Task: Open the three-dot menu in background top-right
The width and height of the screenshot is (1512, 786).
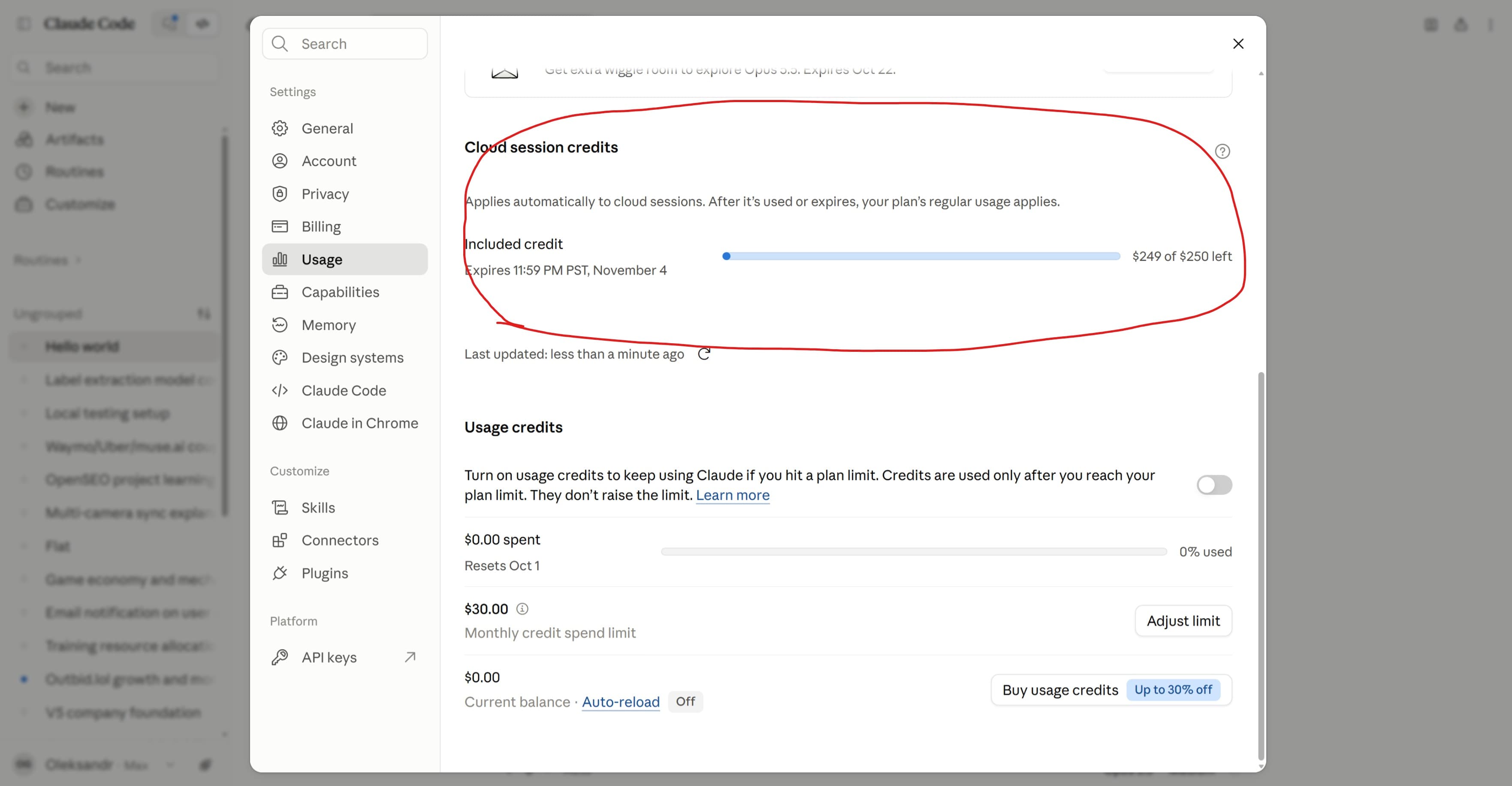Action: pyautogui.click(x=1490, y=24)
